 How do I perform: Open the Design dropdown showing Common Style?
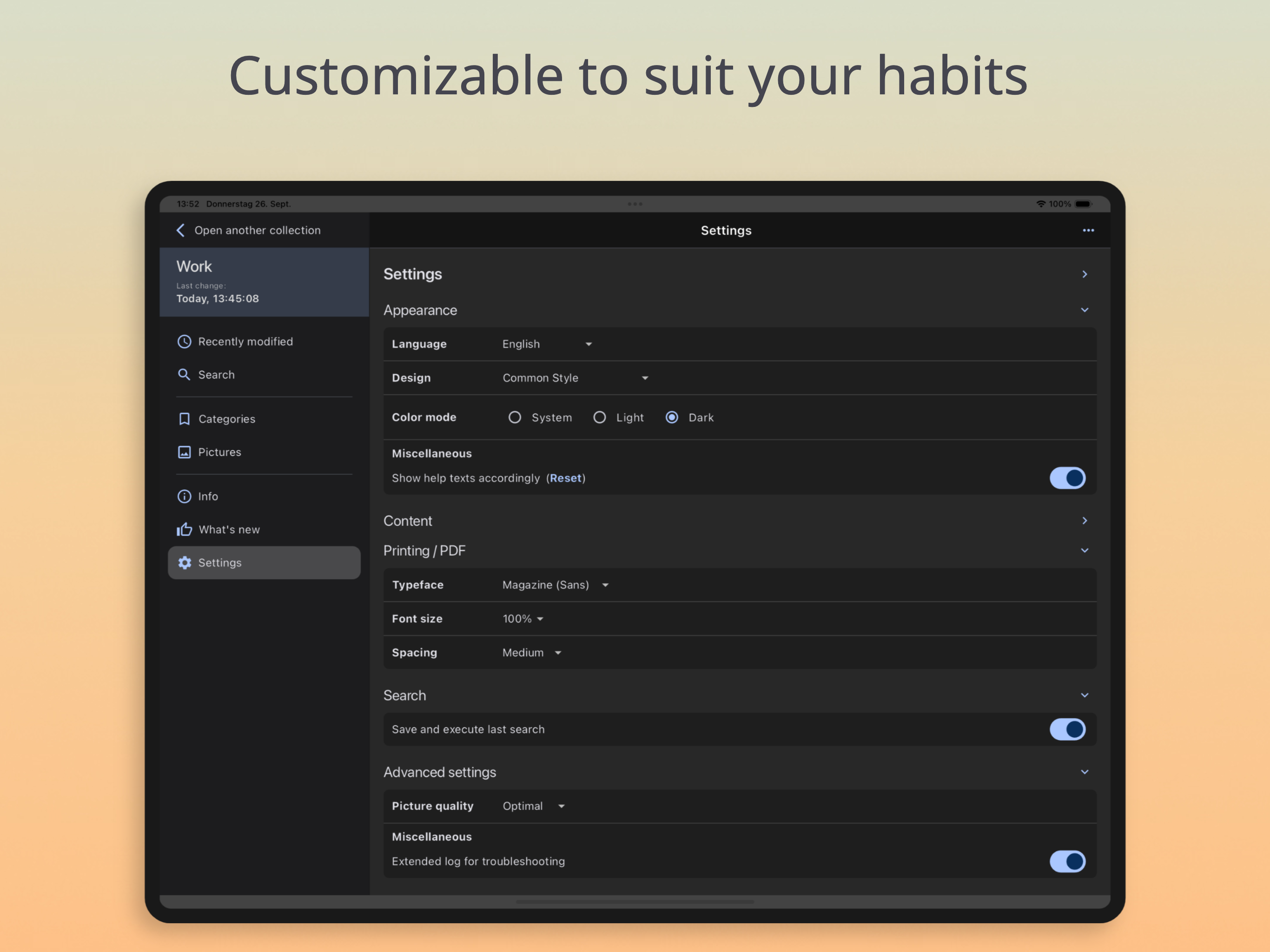click(575, 378)
